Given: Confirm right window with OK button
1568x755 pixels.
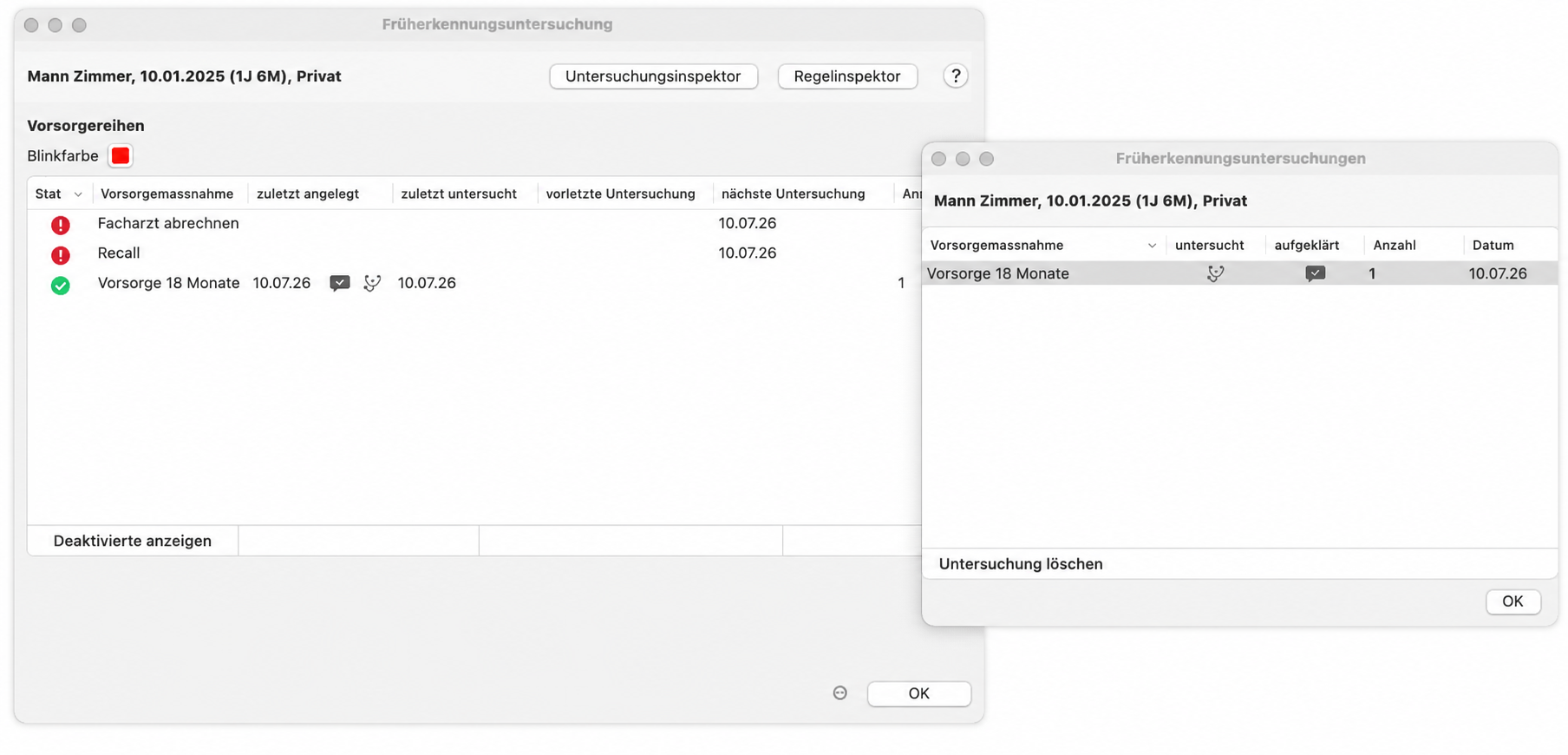Looking at the screenshot, I should pos(1512,601).
